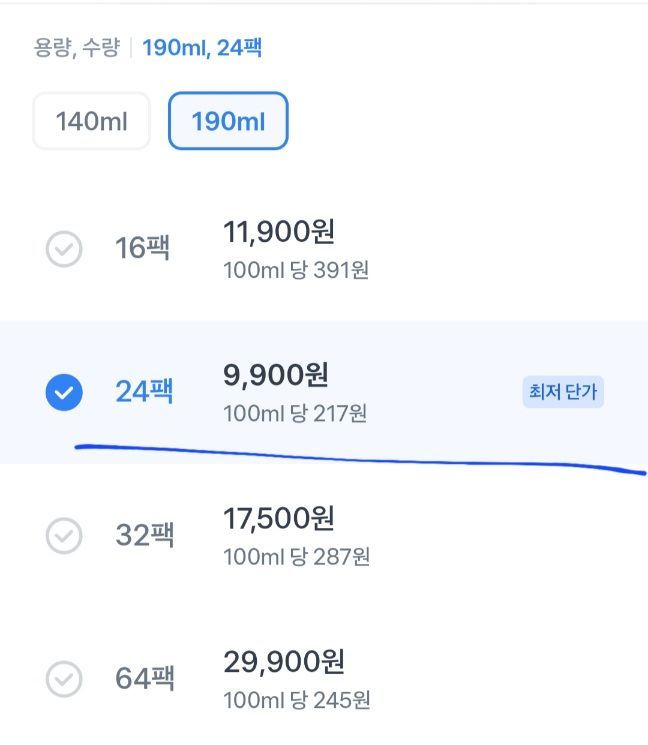This screenshot has height=745, width=648.
Task: Tap the 16팩 label
Action: coord(142,249)
